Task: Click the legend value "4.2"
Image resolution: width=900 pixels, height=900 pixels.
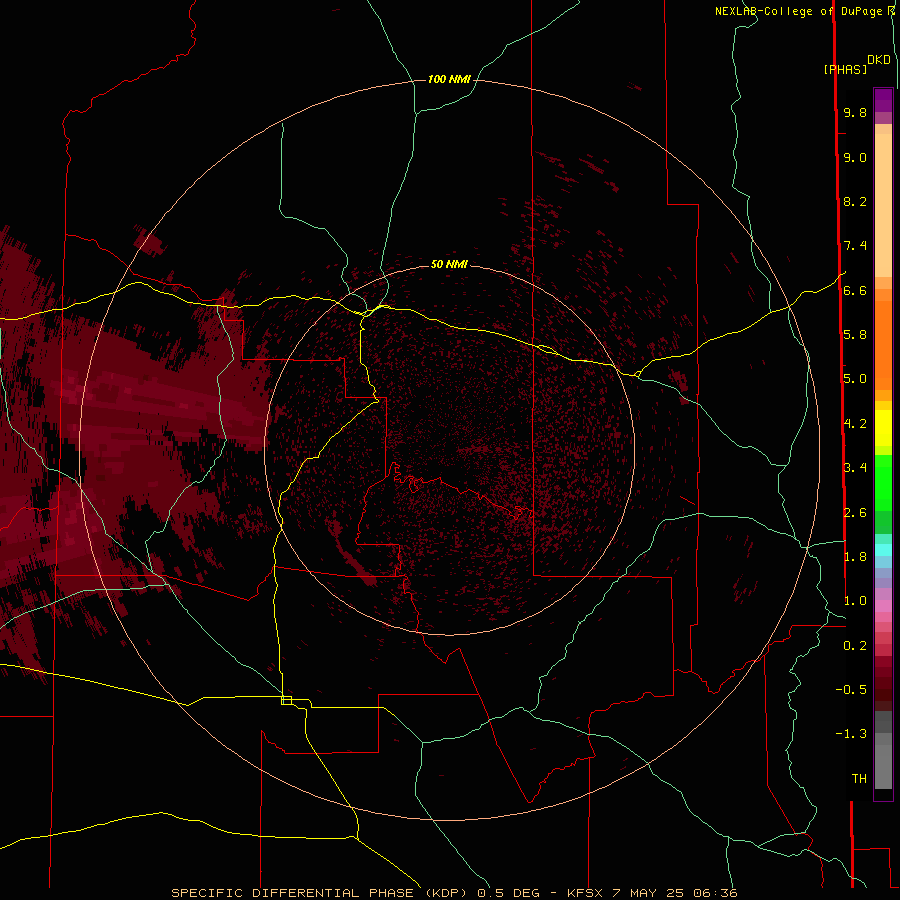Action: (855, 424)
